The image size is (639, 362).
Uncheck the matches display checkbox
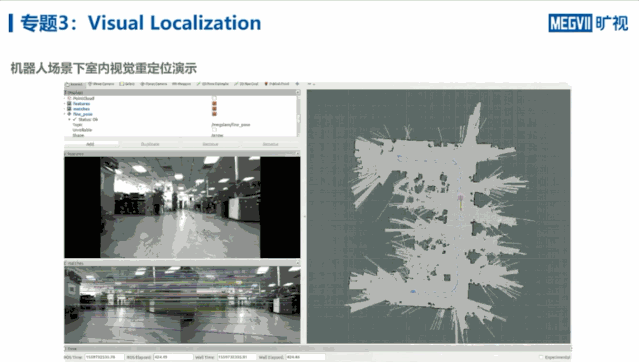click(x=214, y=109)
